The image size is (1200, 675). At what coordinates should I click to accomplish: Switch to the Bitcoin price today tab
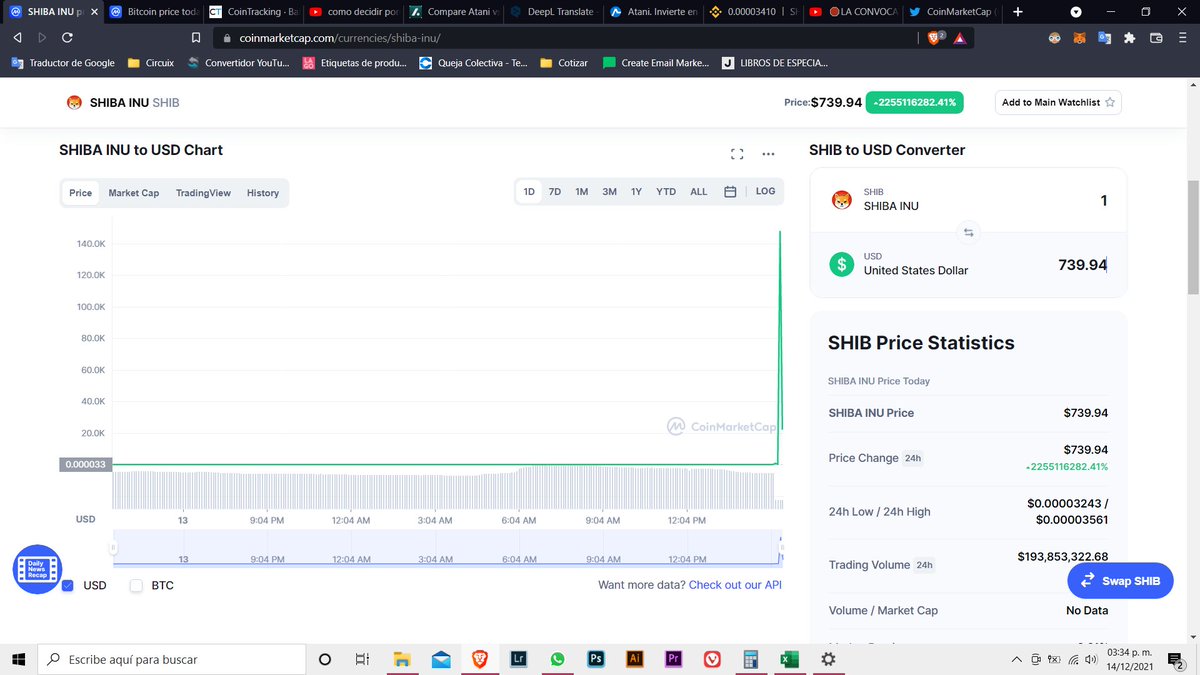[x=152, y=12]
